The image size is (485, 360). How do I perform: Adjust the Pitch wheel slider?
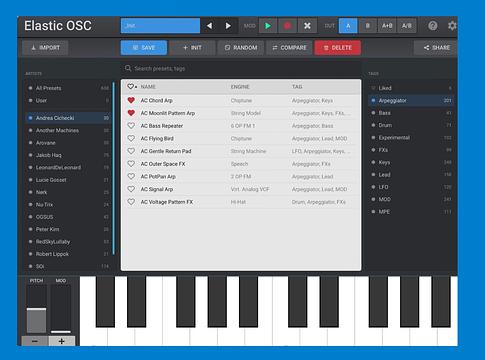[x=36, y=309]
